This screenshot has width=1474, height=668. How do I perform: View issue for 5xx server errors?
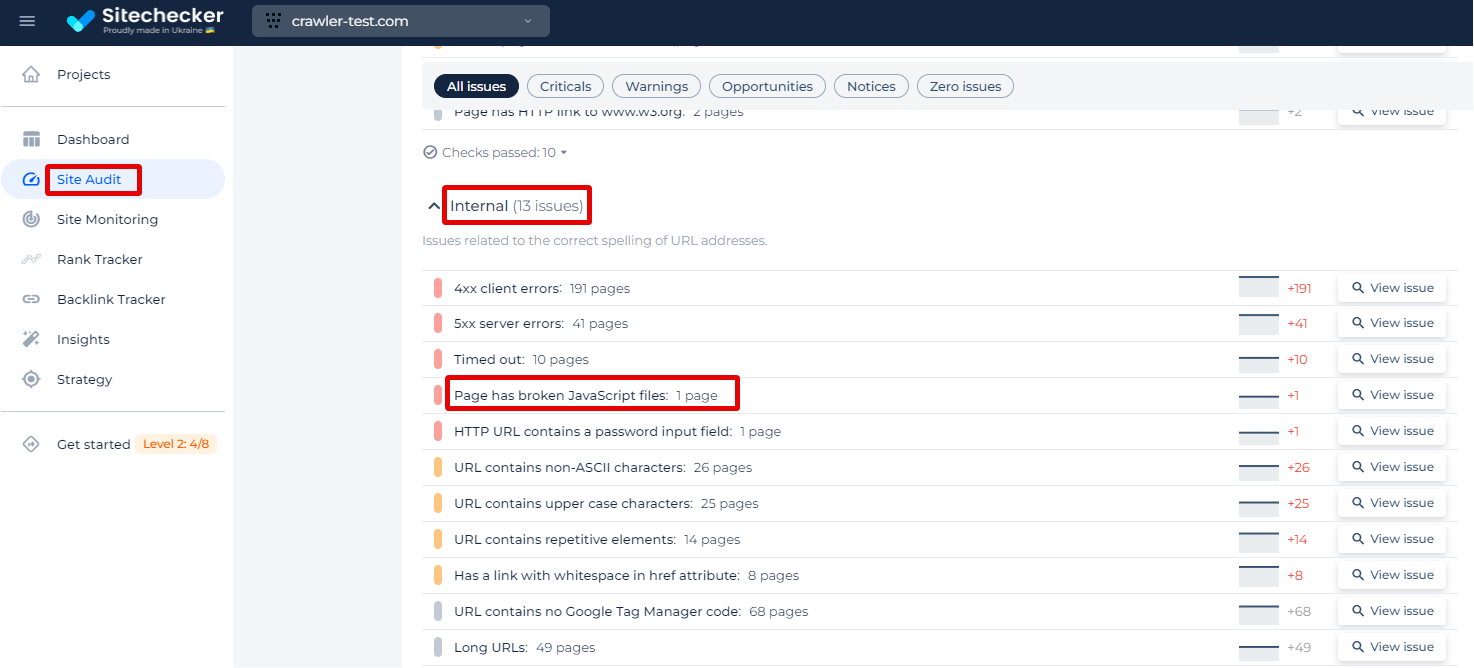(1392, 323)
